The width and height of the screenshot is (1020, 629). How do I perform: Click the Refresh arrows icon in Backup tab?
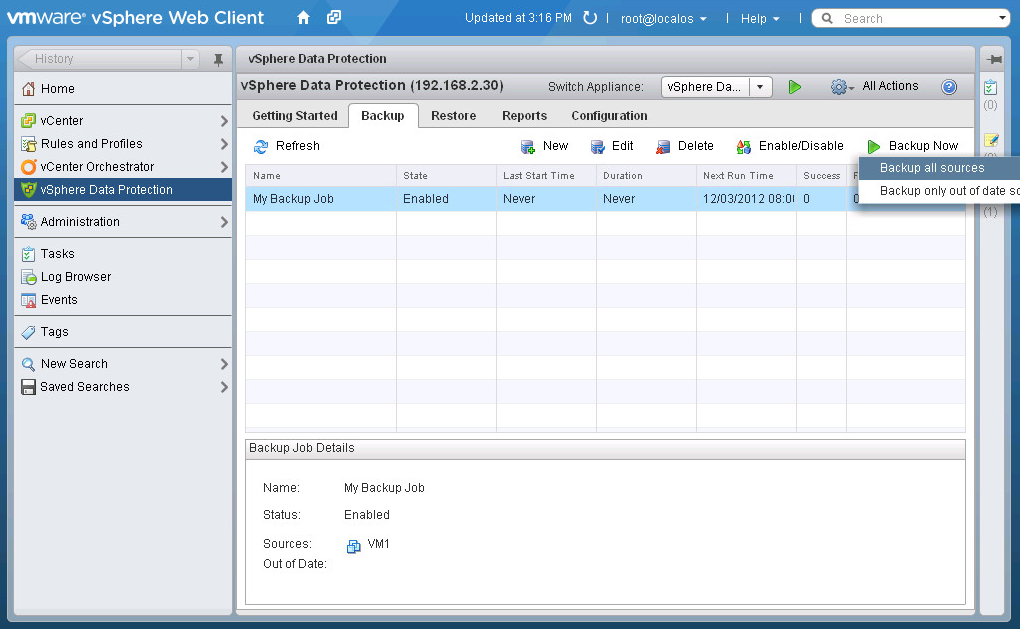261,146
